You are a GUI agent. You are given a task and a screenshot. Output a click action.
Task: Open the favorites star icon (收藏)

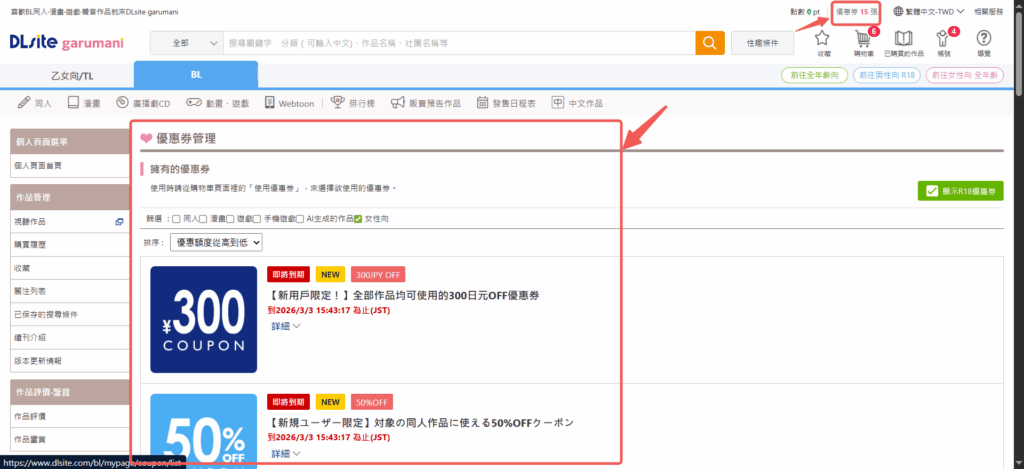[x=823, y=42]
